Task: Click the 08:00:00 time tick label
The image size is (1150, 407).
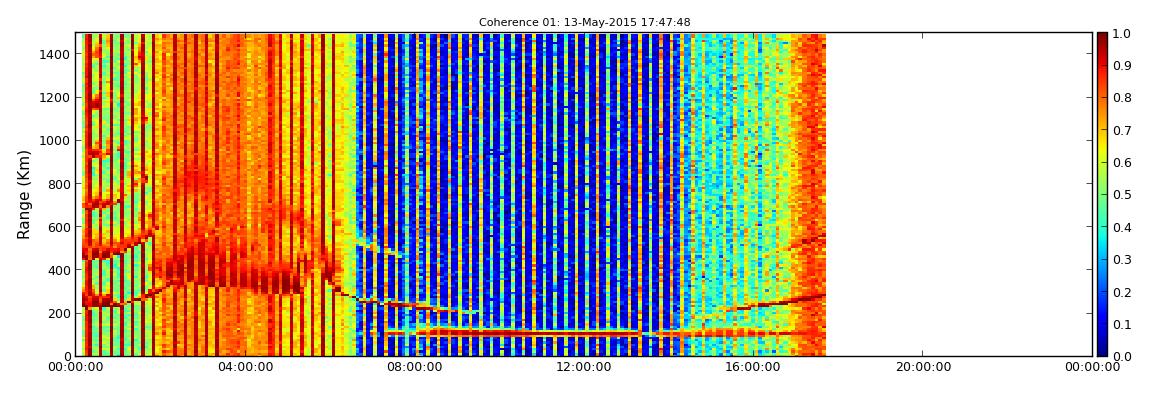Action: (415, 367)
